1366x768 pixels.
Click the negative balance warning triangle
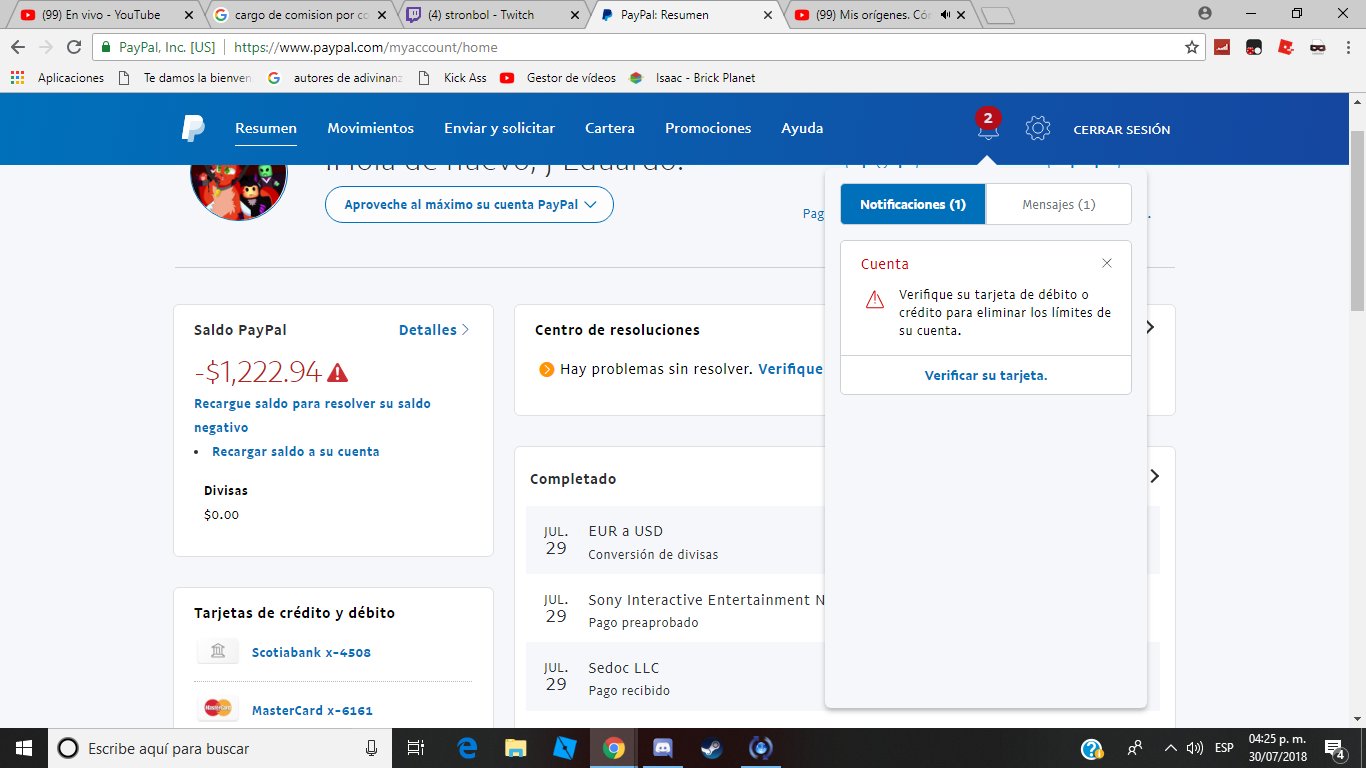point(338,372)
